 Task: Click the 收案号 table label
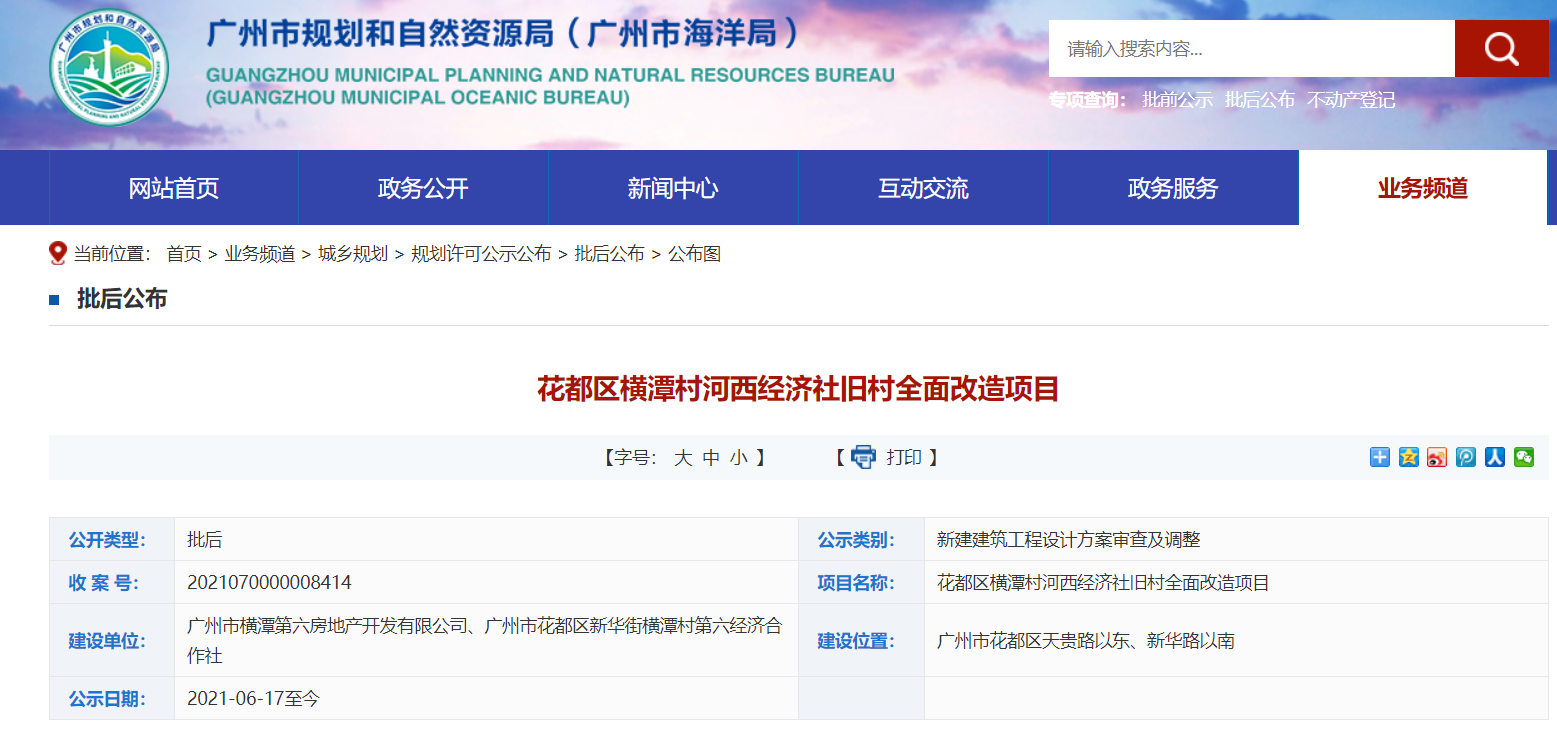(104, 583)
